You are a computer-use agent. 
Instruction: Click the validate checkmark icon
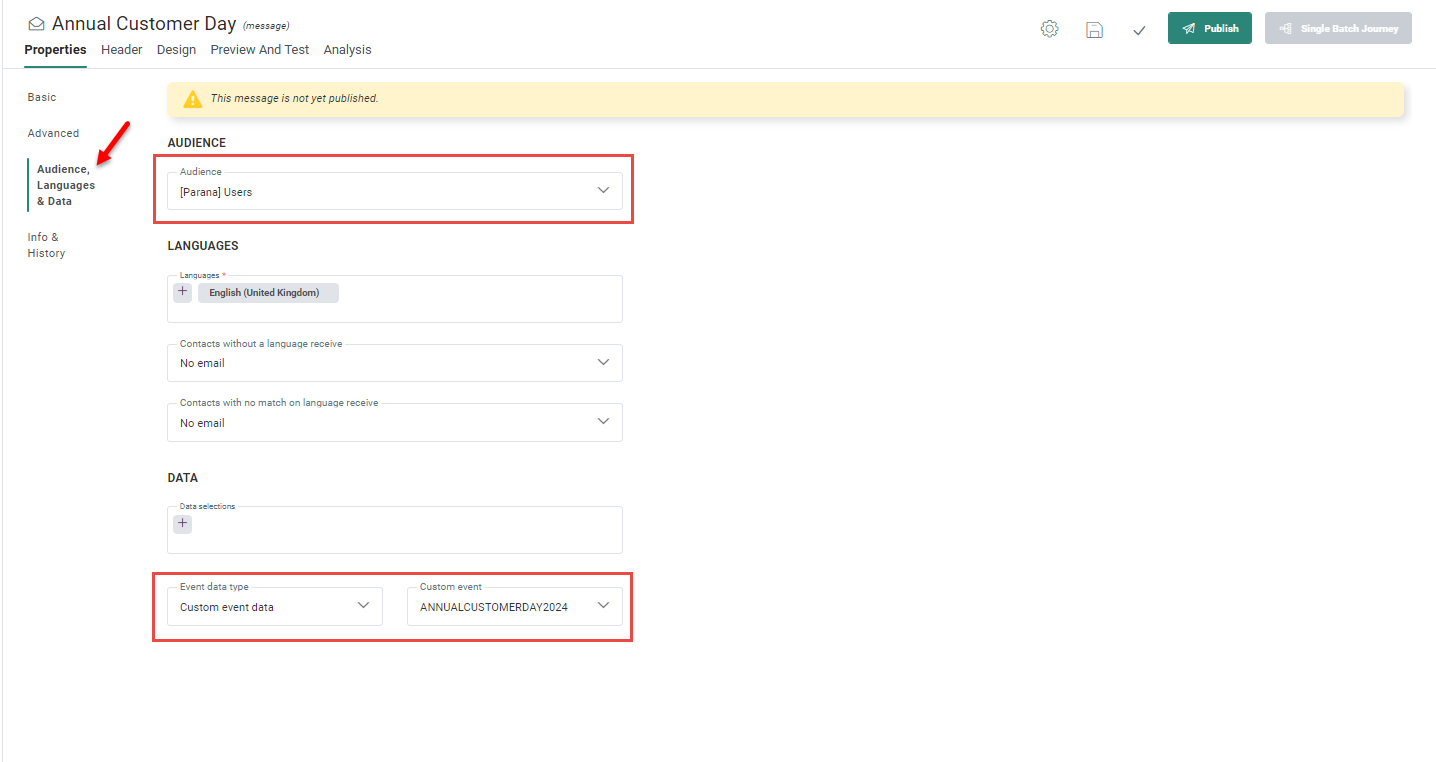1139,30
